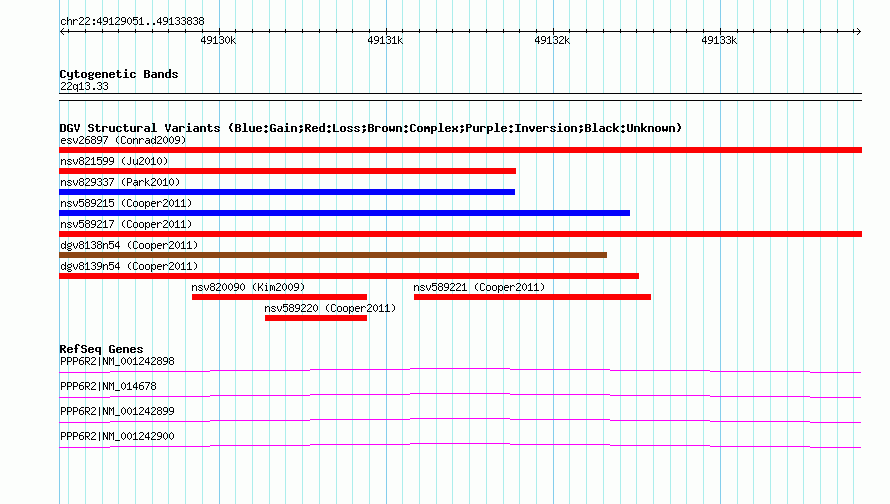Click the 49132k ruler label

click(552, 40)
